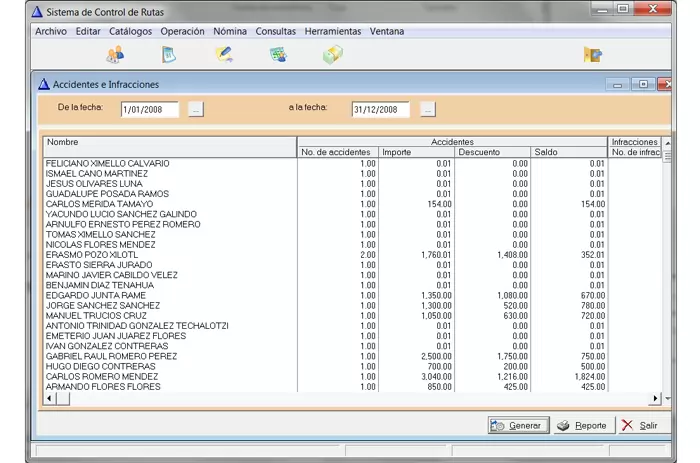Click the start date field 1/01/2008
700x463 pixels.
pos(149,109)
